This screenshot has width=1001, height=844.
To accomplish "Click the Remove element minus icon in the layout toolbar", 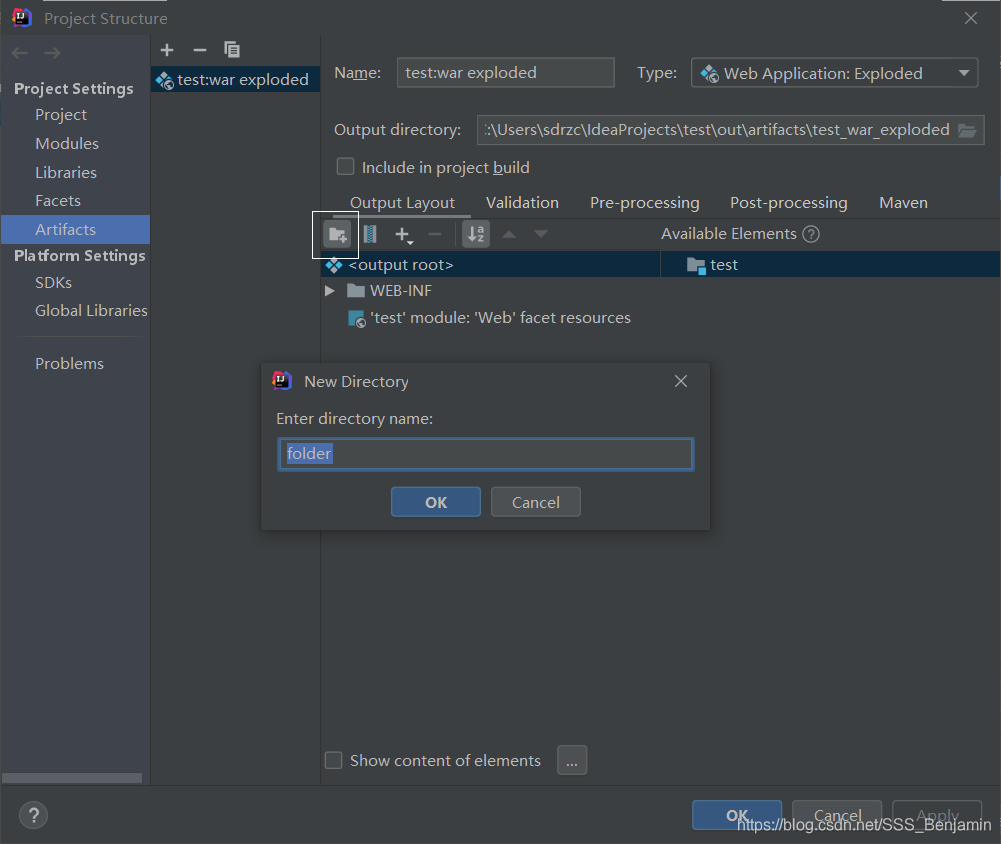I will (x=435, y=234).
